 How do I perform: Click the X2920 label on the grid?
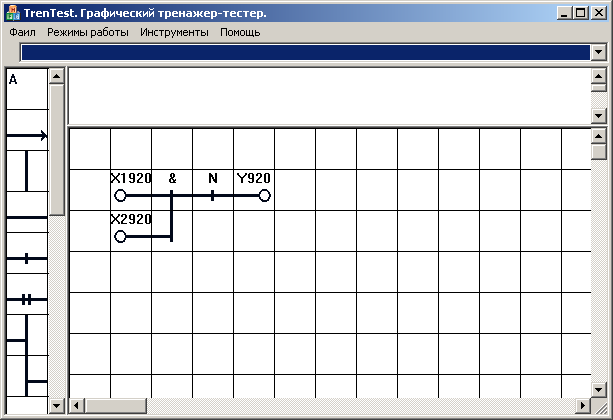tap(131, 219)
